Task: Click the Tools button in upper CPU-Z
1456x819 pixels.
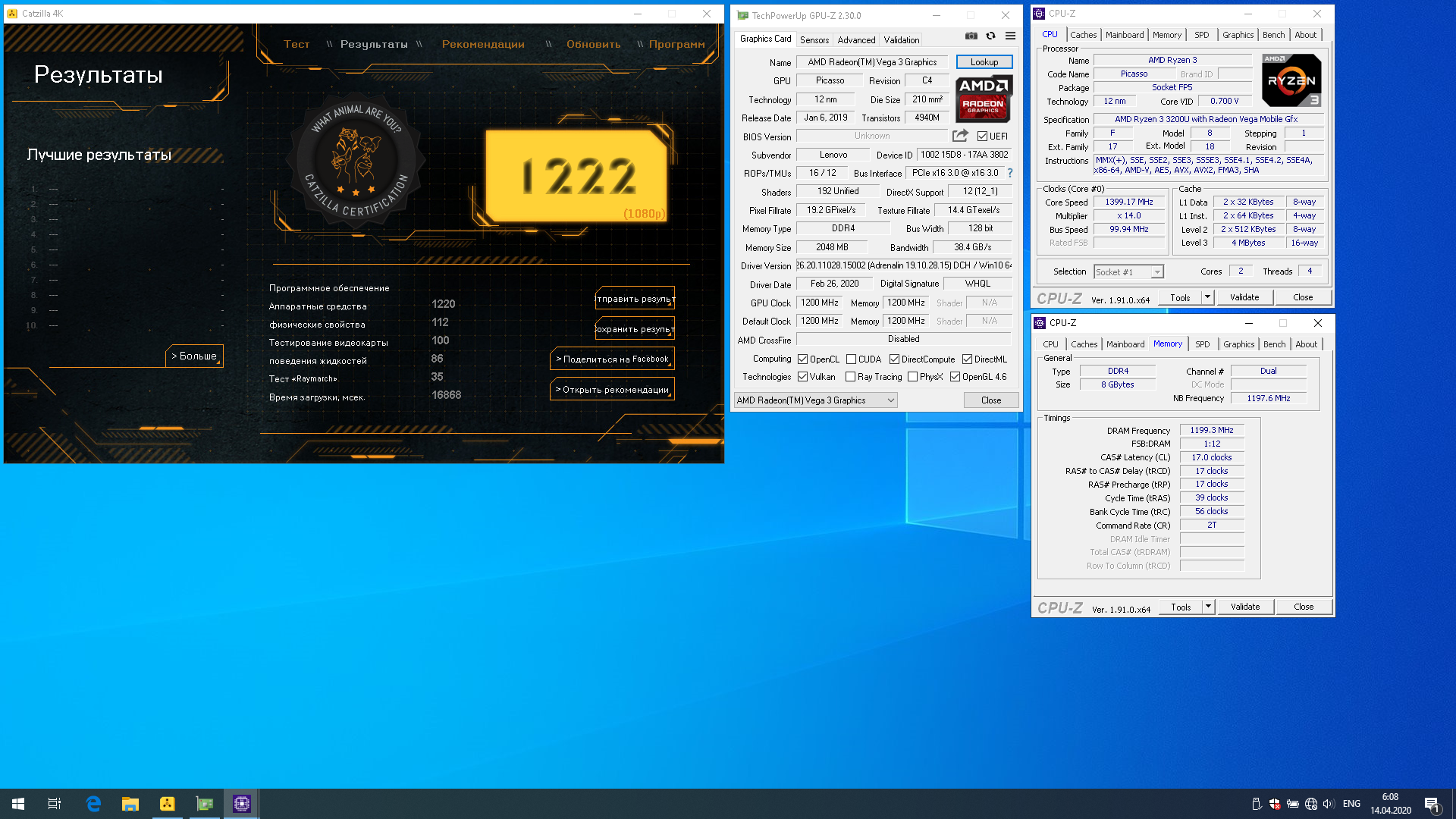Action: point(1181,297)
